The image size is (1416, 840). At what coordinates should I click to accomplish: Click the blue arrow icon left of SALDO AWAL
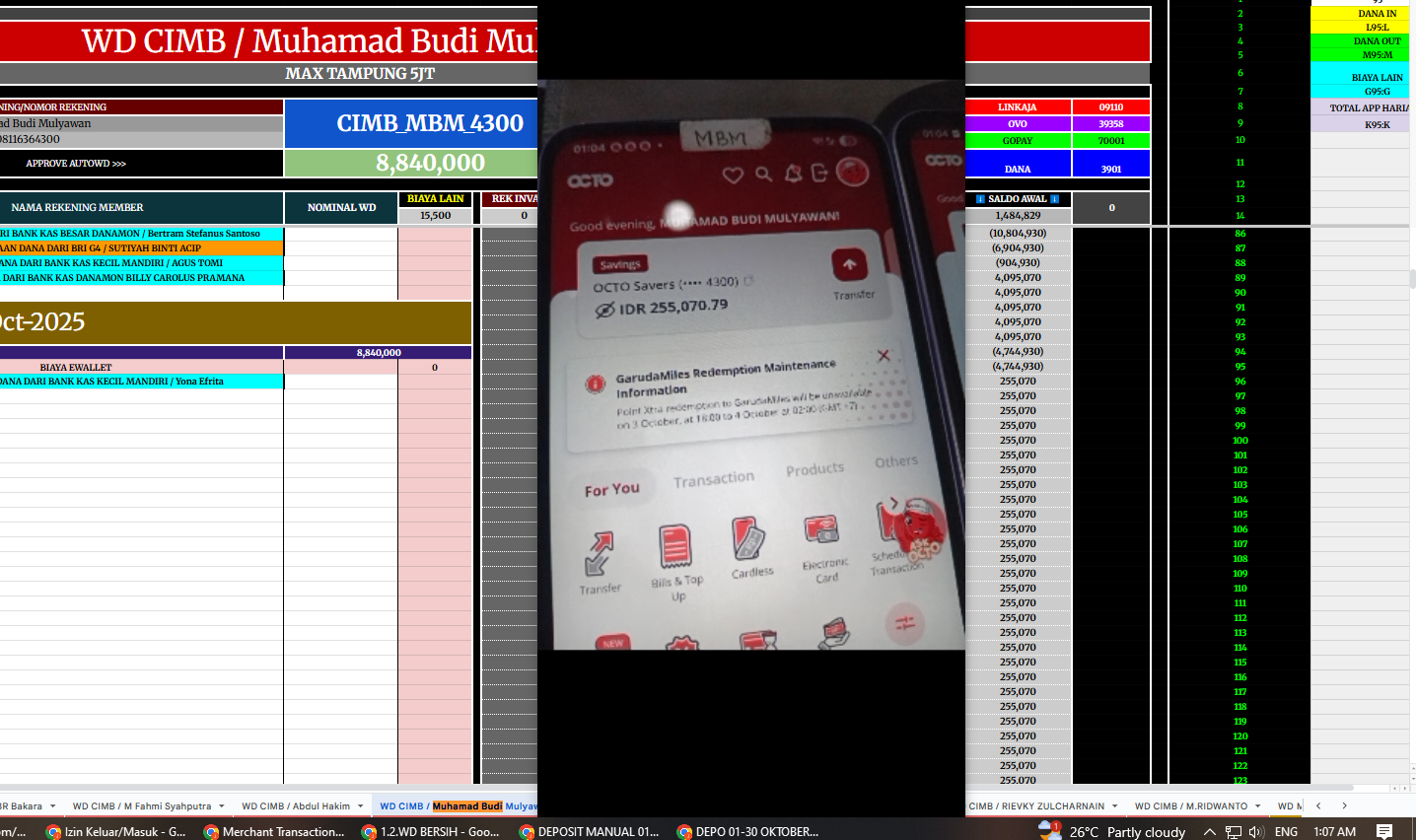(x=980, y=199)
